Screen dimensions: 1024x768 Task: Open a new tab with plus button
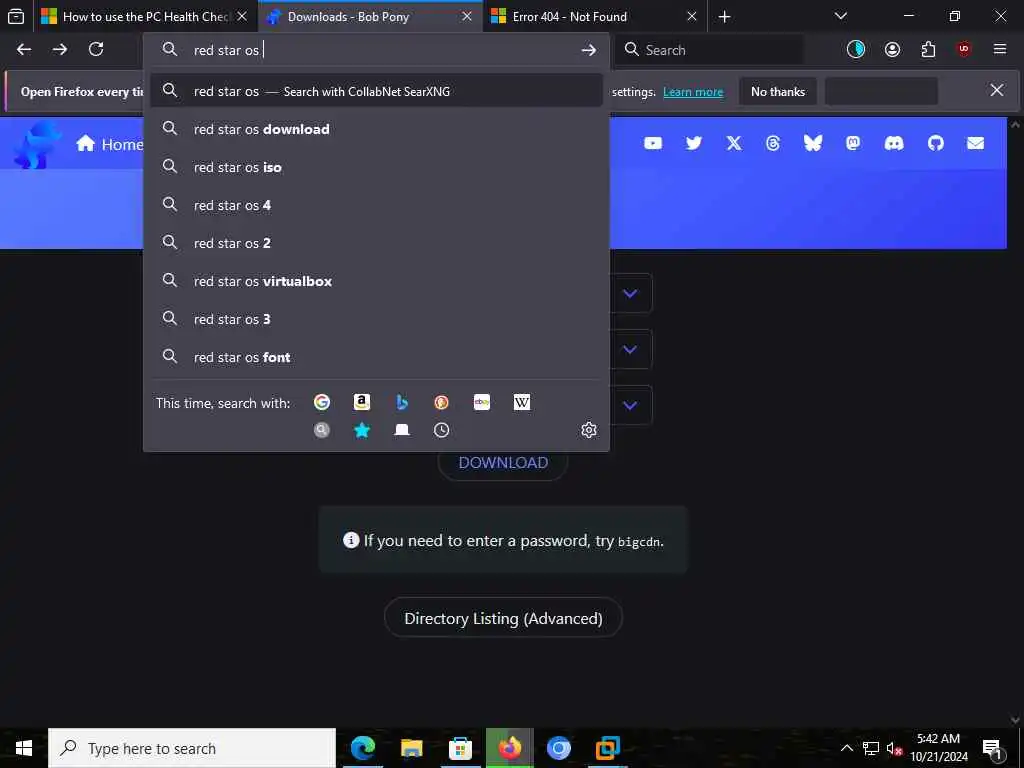tap(724, 16)
